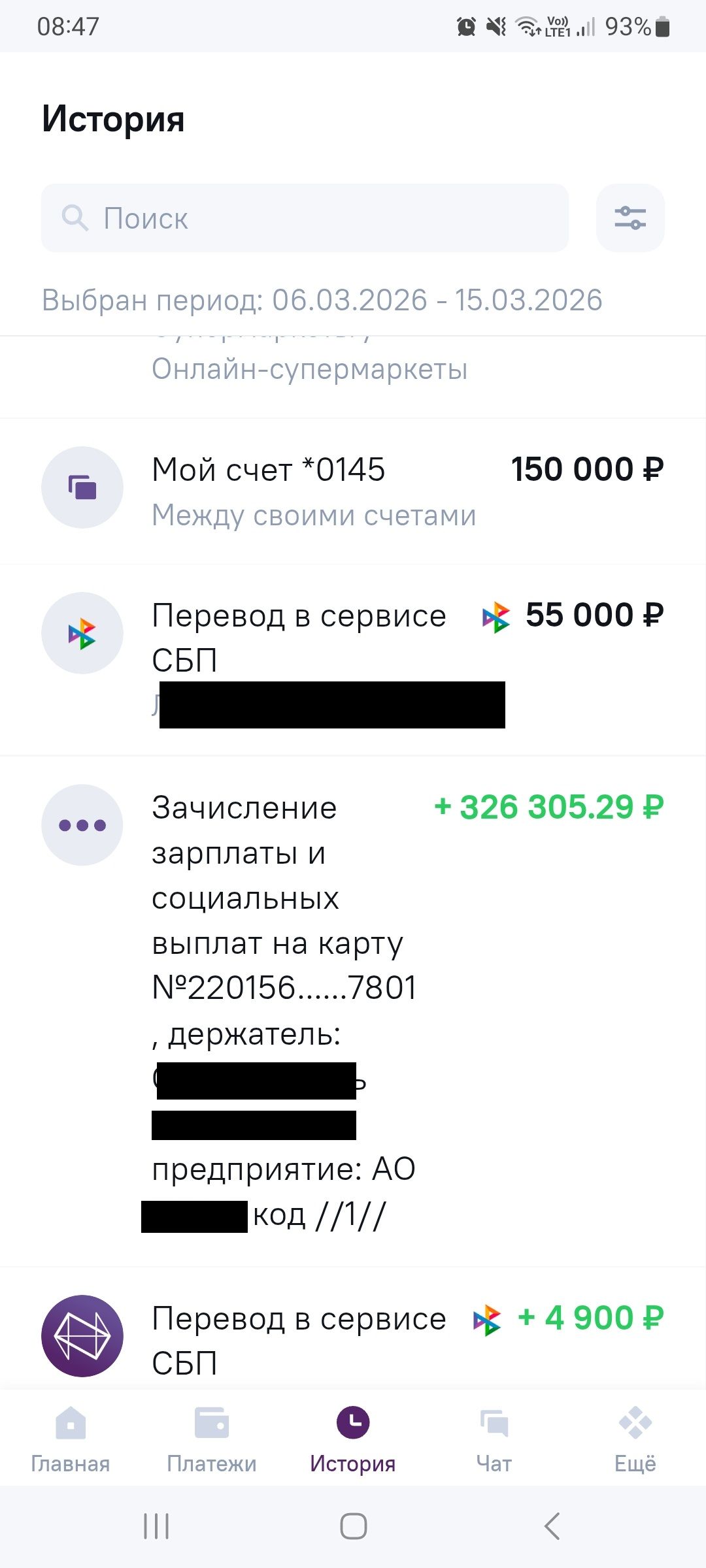Tap the round SBP transfer icon
706x1568 pixels.
82,633
